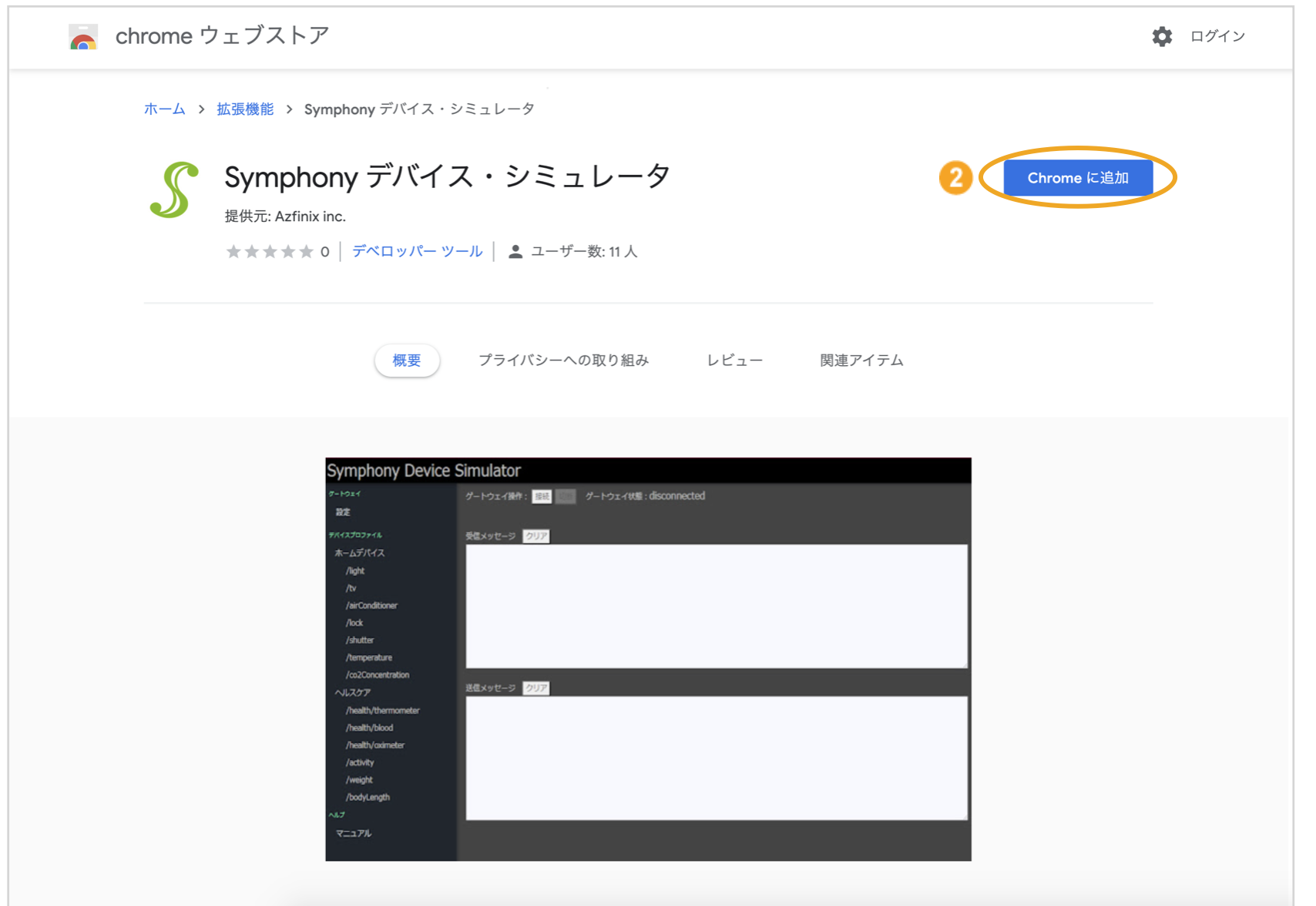
Task: Click the Symphony green S extension icon
Action: [x=174, y=190]
